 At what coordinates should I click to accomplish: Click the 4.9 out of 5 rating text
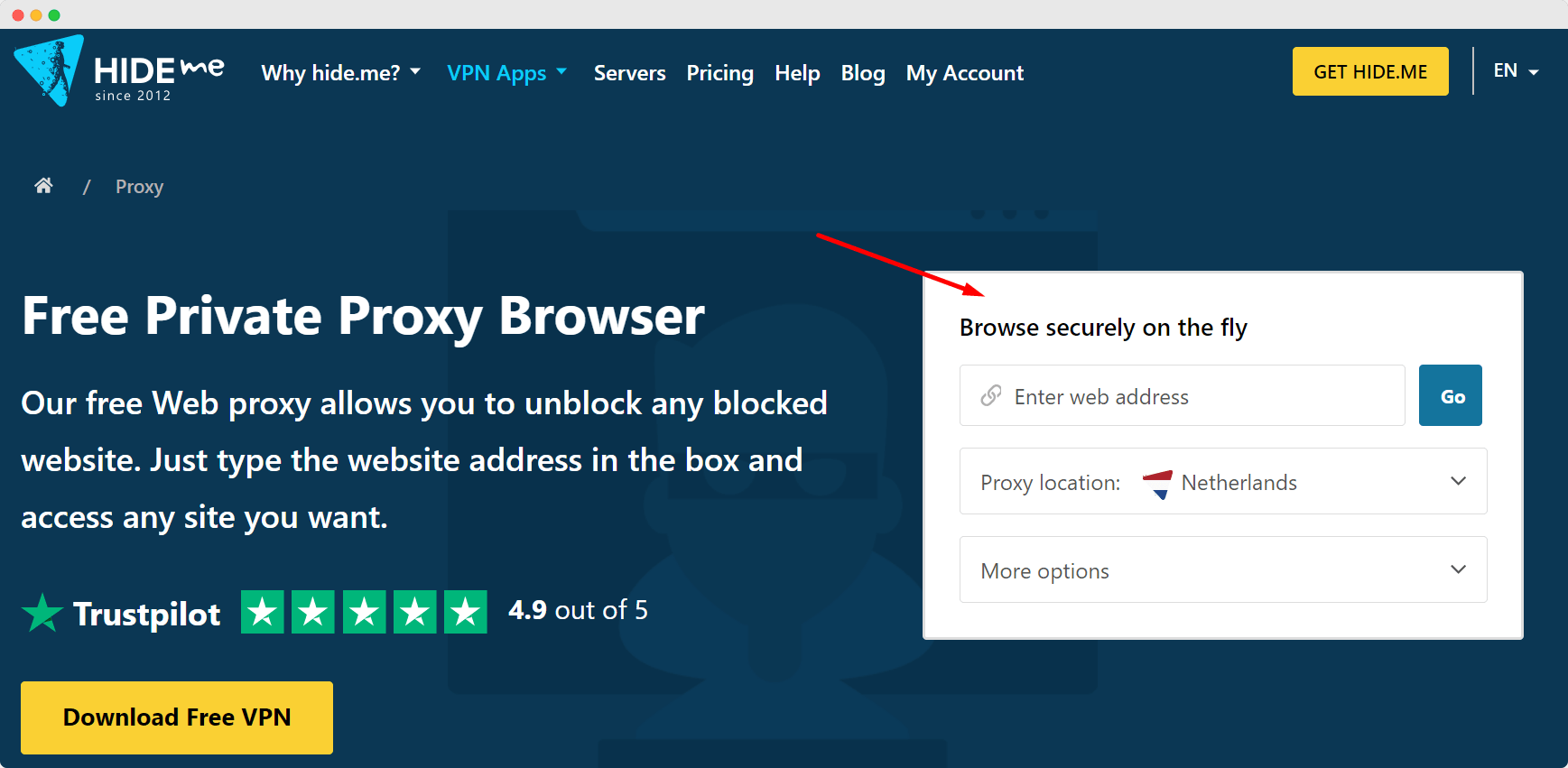(578, 610)
